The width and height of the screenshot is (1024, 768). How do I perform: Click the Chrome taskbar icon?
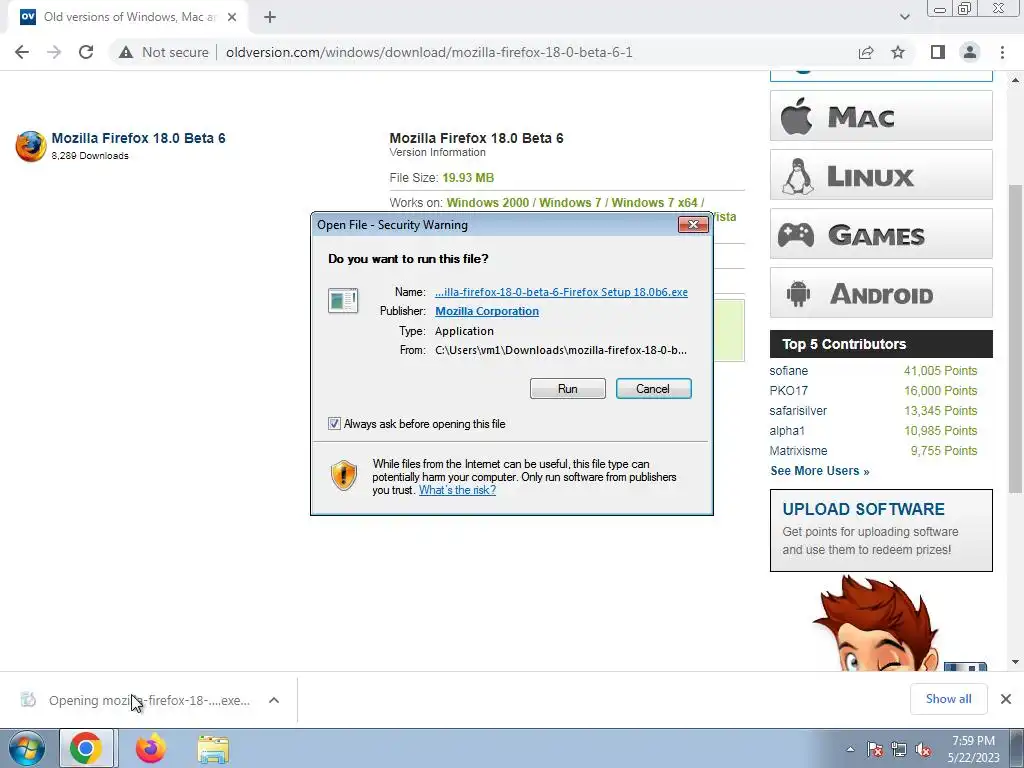[87, 748]
